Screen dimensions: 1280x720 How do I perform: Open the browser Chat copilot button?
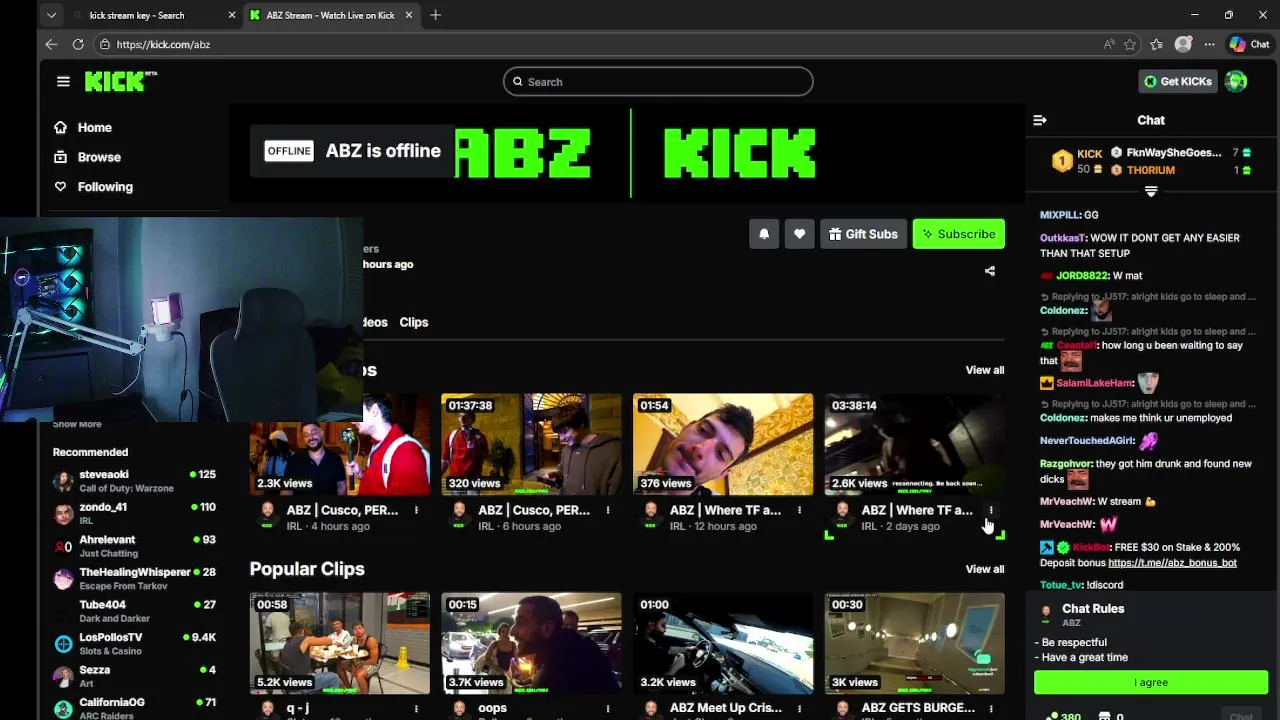pyautogui.click(x=1250, y=44)
